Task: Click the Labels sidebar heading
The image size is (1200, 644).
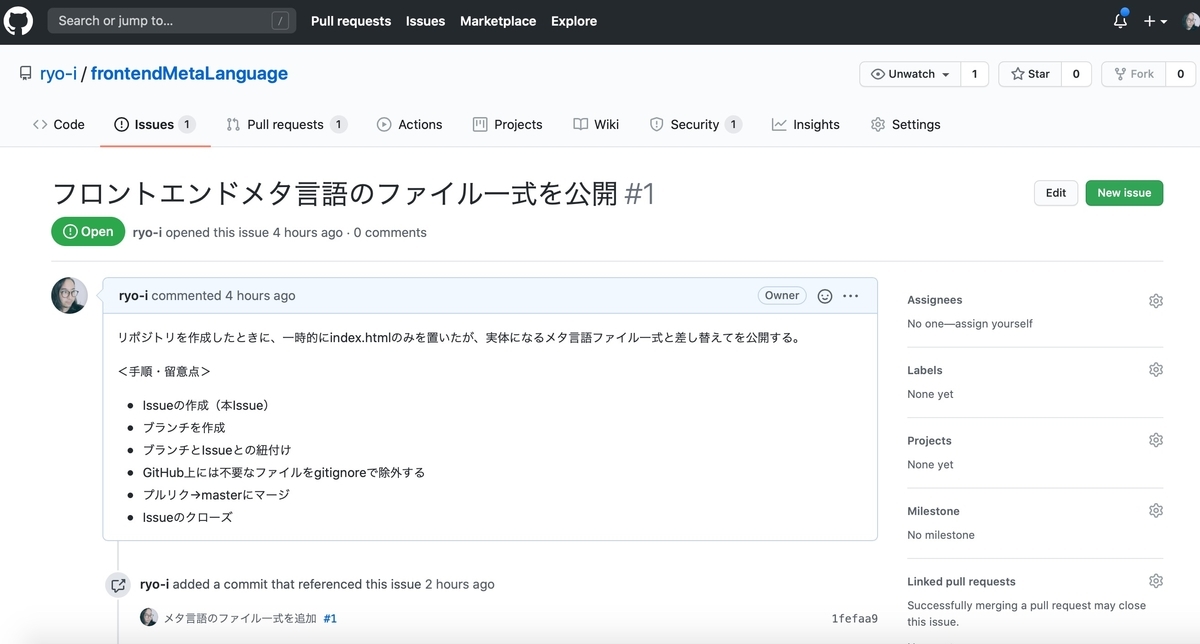Action: pos(925,370)
